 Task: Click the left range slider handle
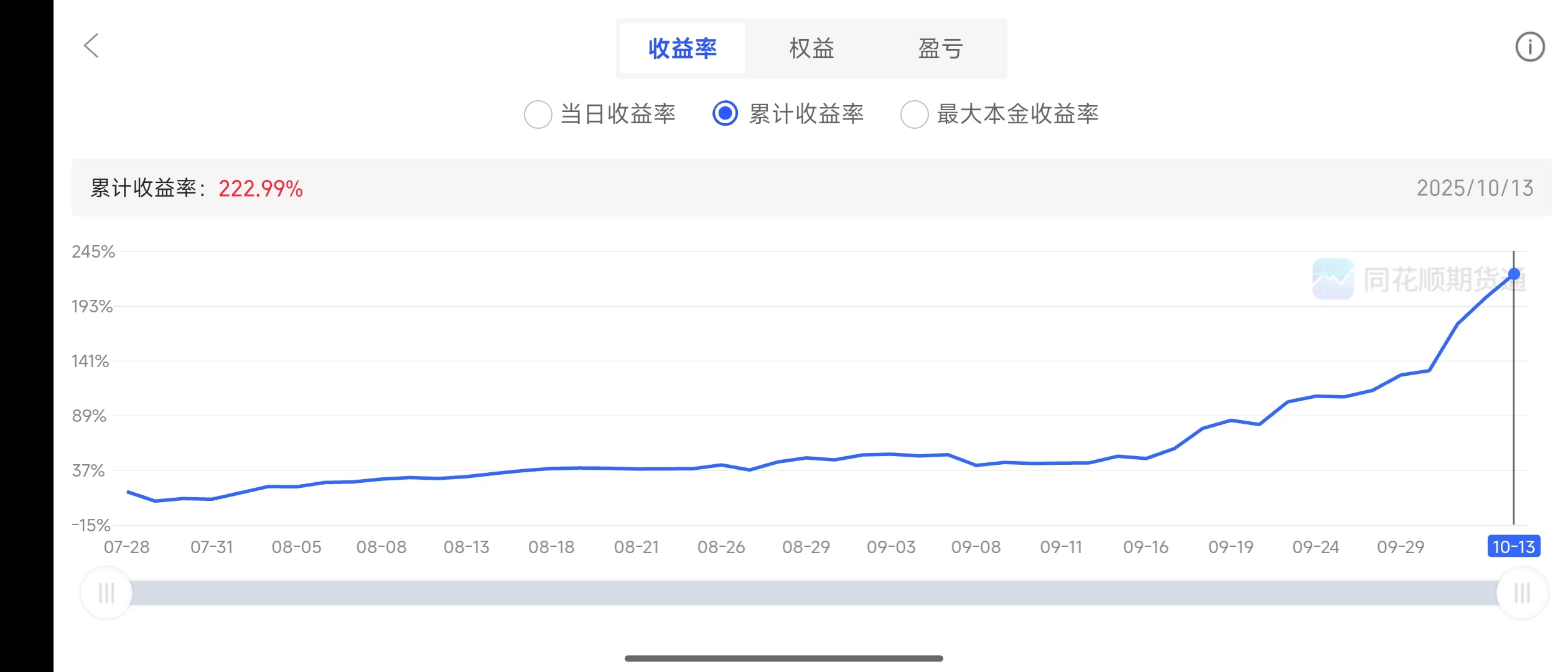pyautogui.click(x=106, y=593)
